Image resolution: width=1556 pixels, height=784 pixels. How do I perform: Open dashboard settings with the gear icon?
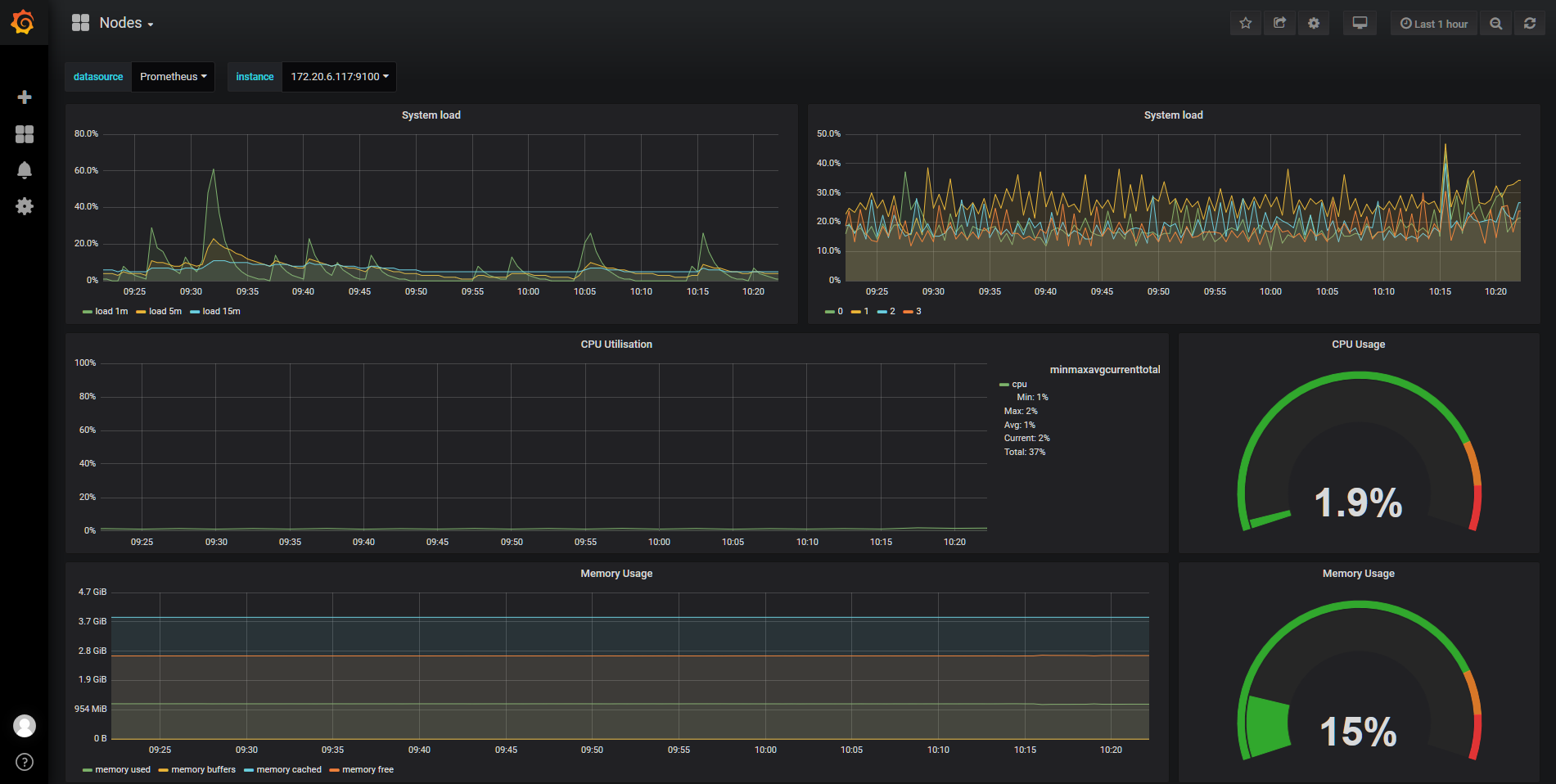pos(1314,22)
